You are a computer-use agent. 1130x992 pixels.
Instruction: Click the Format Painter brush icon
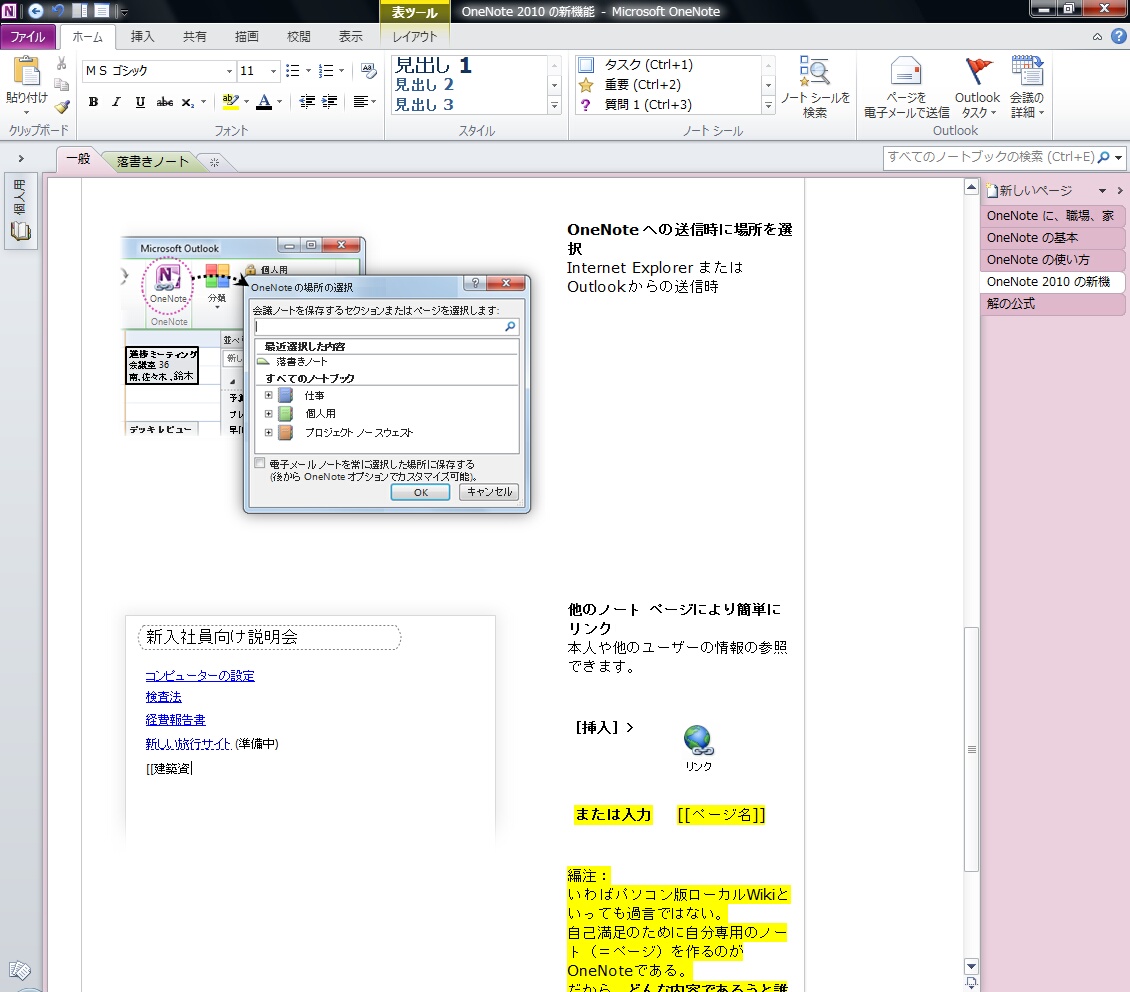[62, 106]
